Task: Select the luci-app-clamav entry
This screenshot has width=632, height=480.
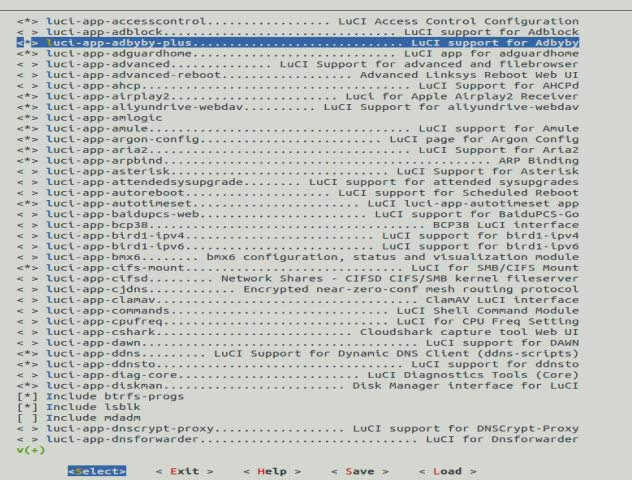Action: point(298,300)
